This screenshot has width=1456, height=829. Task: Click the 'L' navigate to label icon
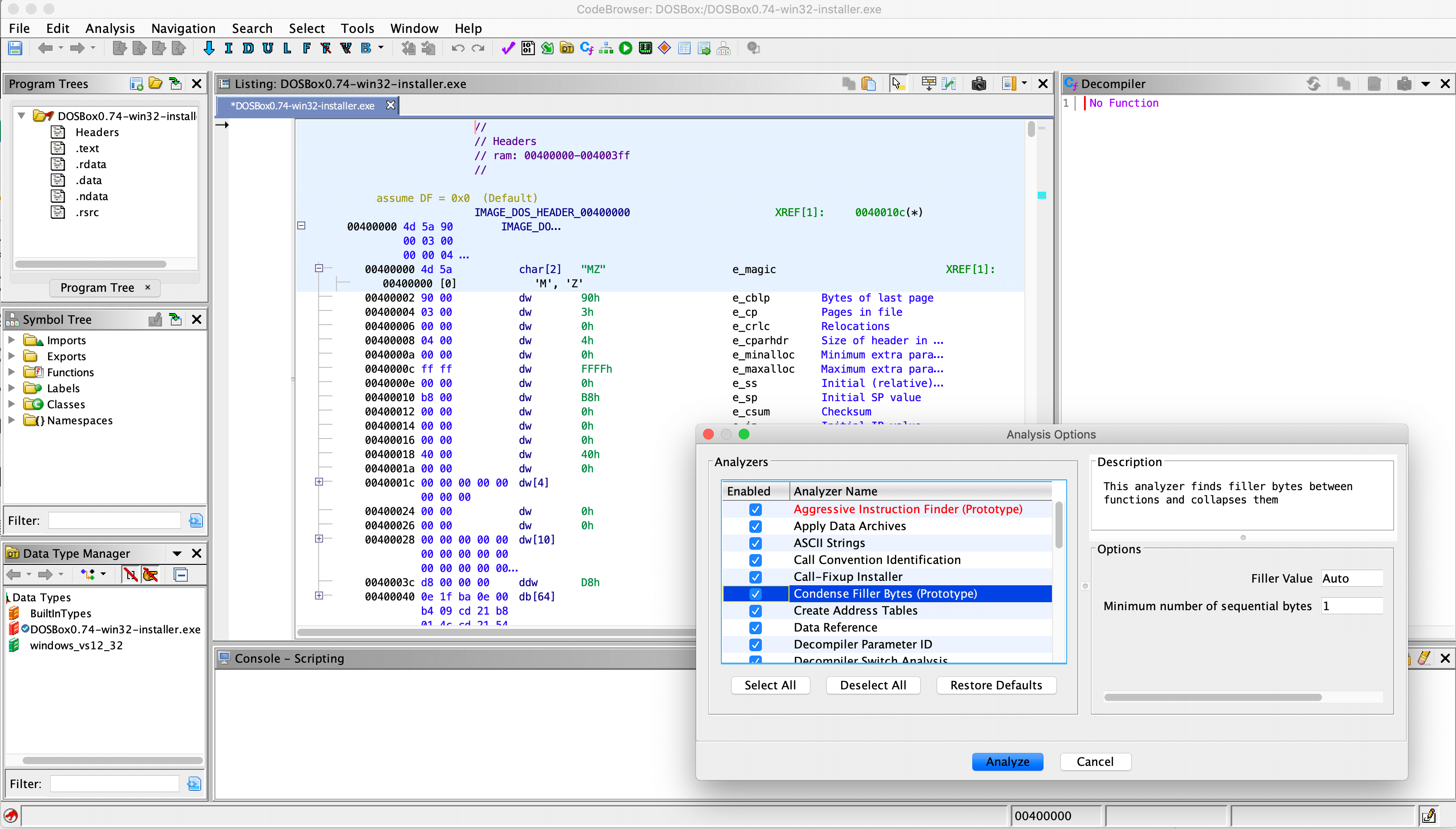pyautogui.click(x=287, y=48)
